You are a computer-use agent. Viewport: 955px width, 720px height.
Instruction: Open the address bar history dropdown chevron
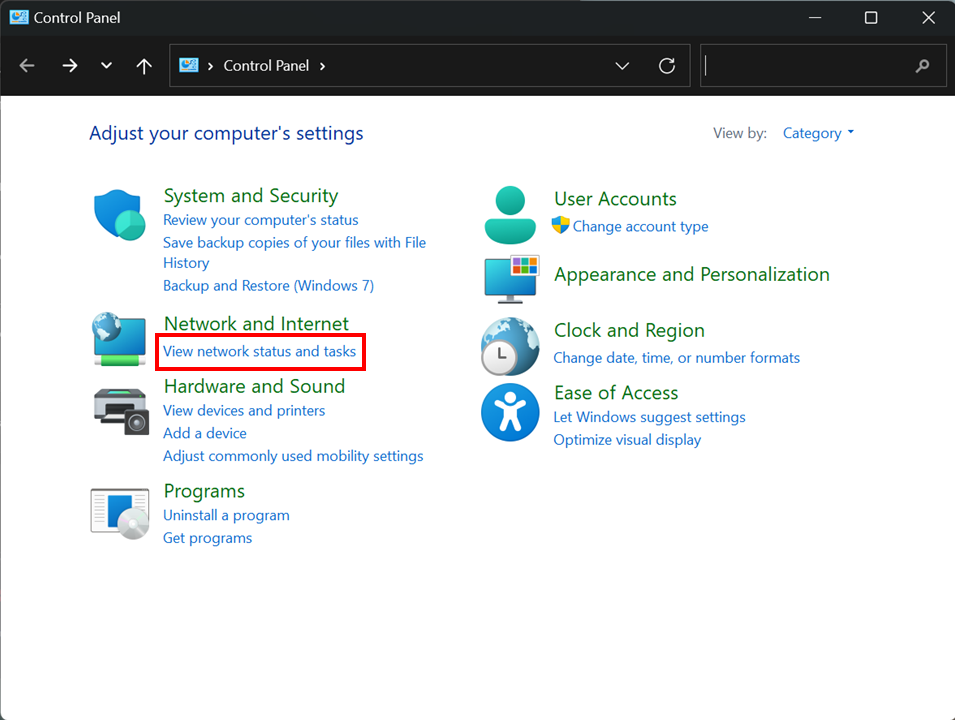coord(622,66)
